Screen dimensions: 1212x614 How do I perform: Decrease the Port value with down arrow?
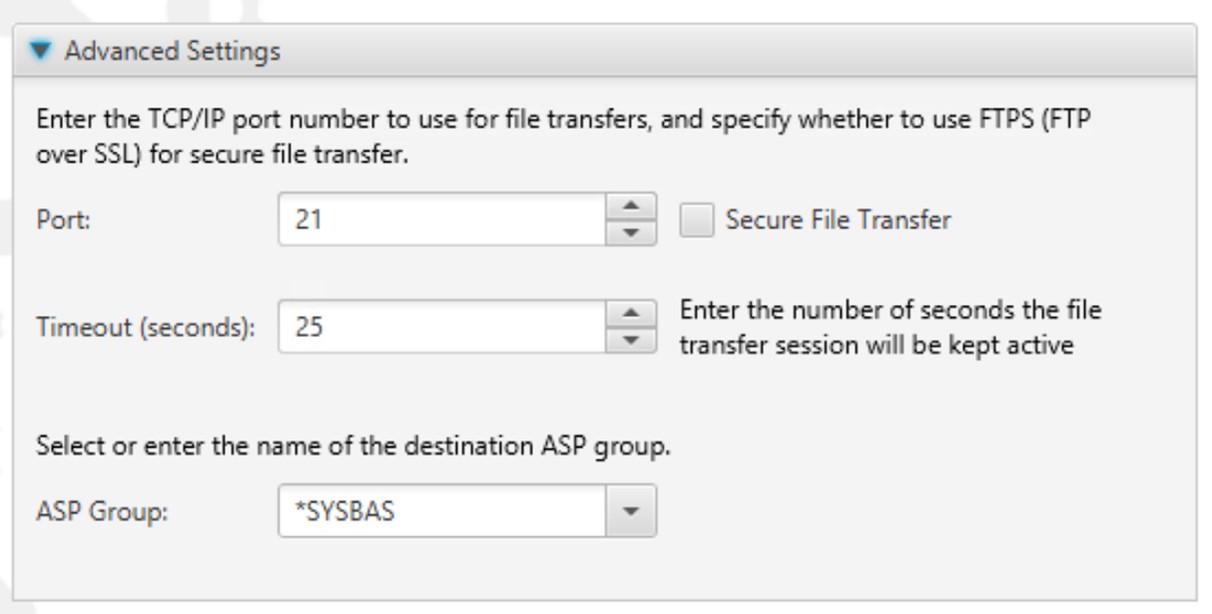(631, 233)
